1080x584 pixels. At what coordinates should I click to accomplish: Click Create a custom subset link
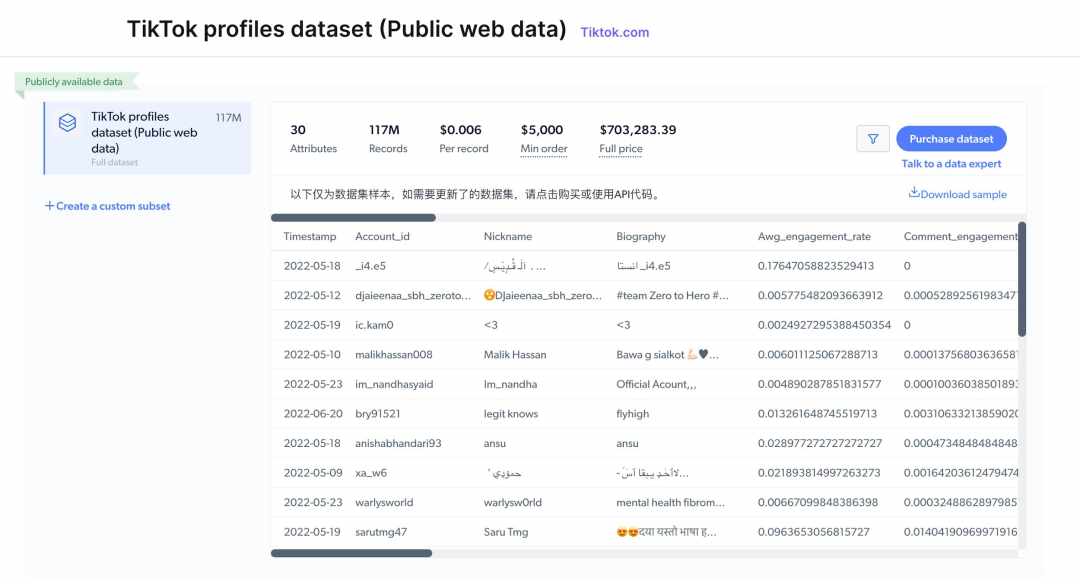pos(113,206)
